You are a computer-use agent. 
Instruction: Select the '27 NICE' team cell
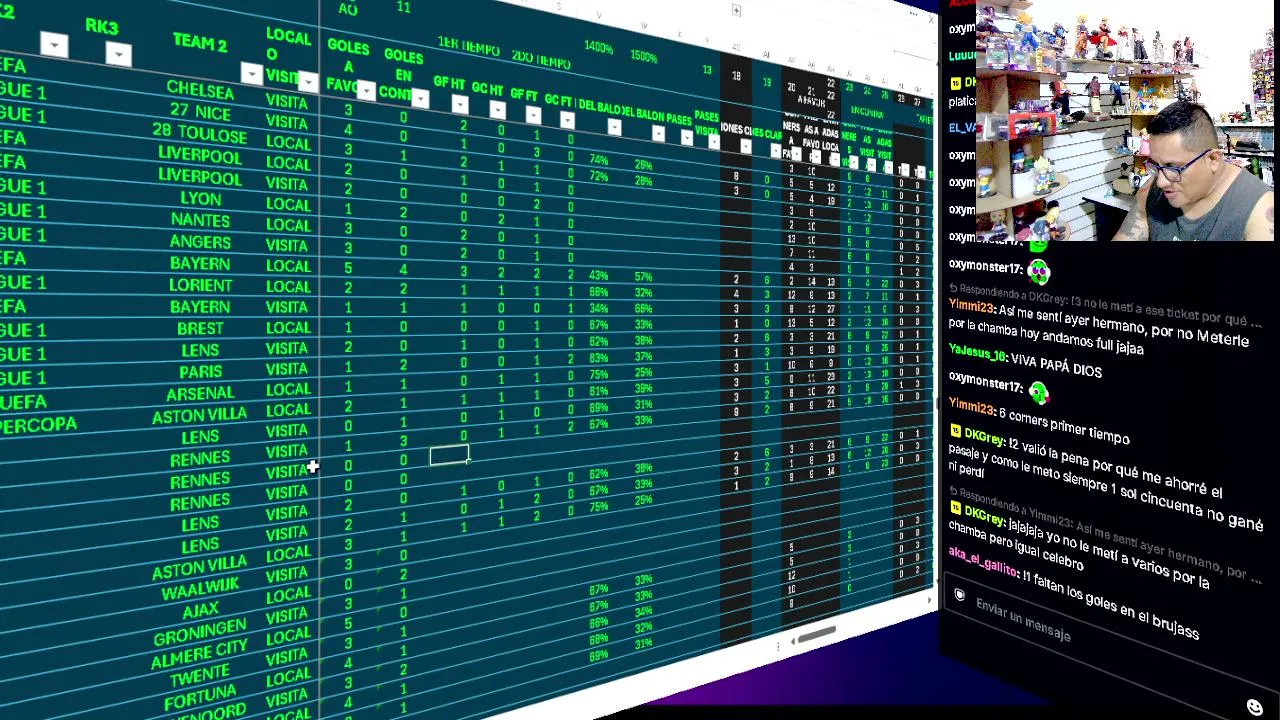tap(200, 112)
